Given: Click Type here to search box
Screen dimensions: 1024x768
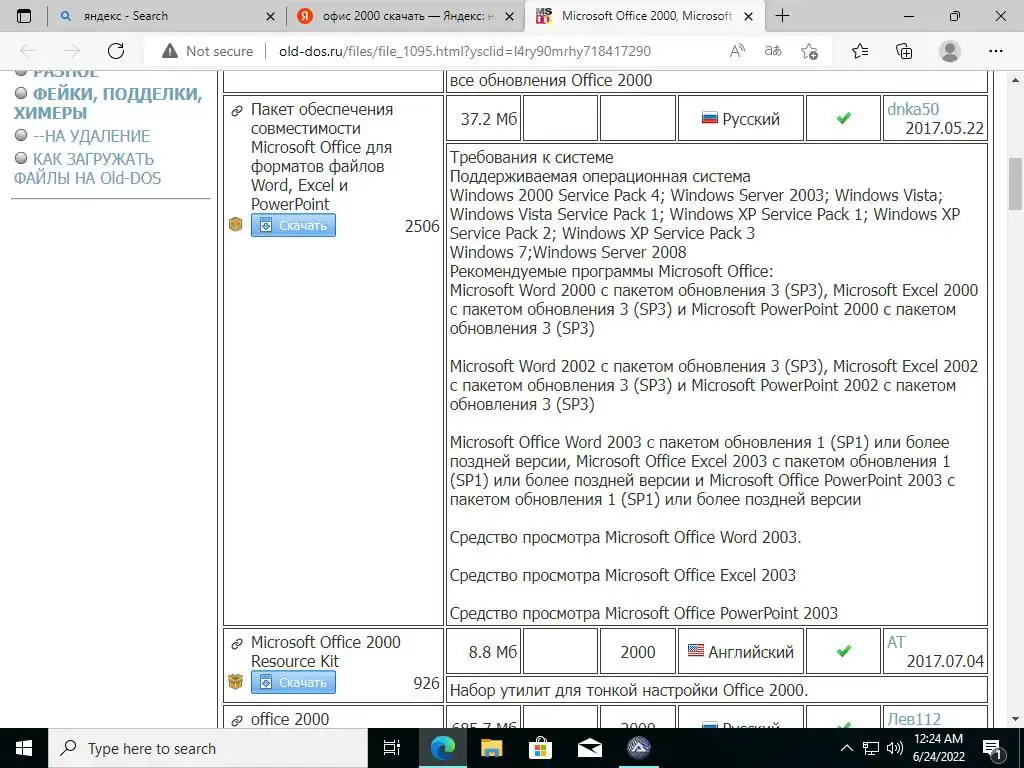Looking at the screenshot, I should click(x=208, y=748).
